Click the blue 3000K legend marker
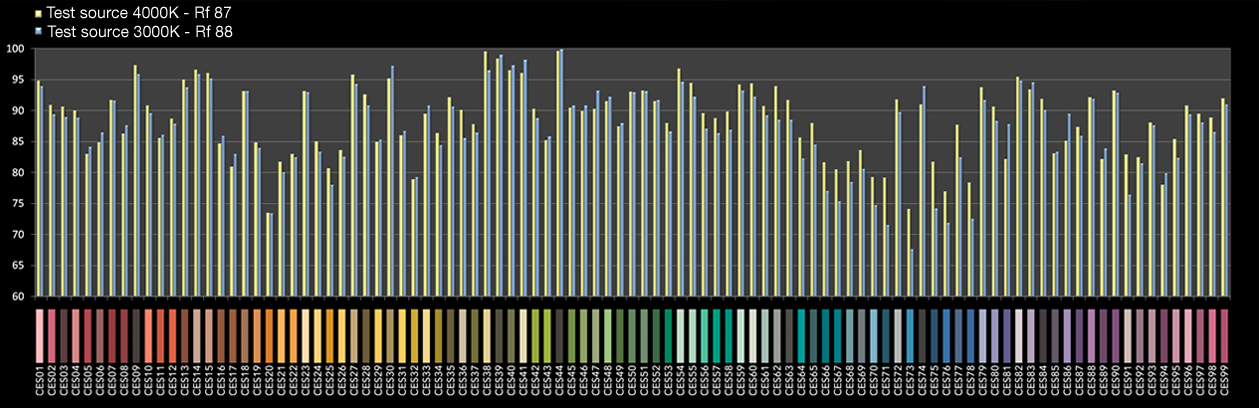The width and height of the screenshot is (1259, 408). pos(39,32)
